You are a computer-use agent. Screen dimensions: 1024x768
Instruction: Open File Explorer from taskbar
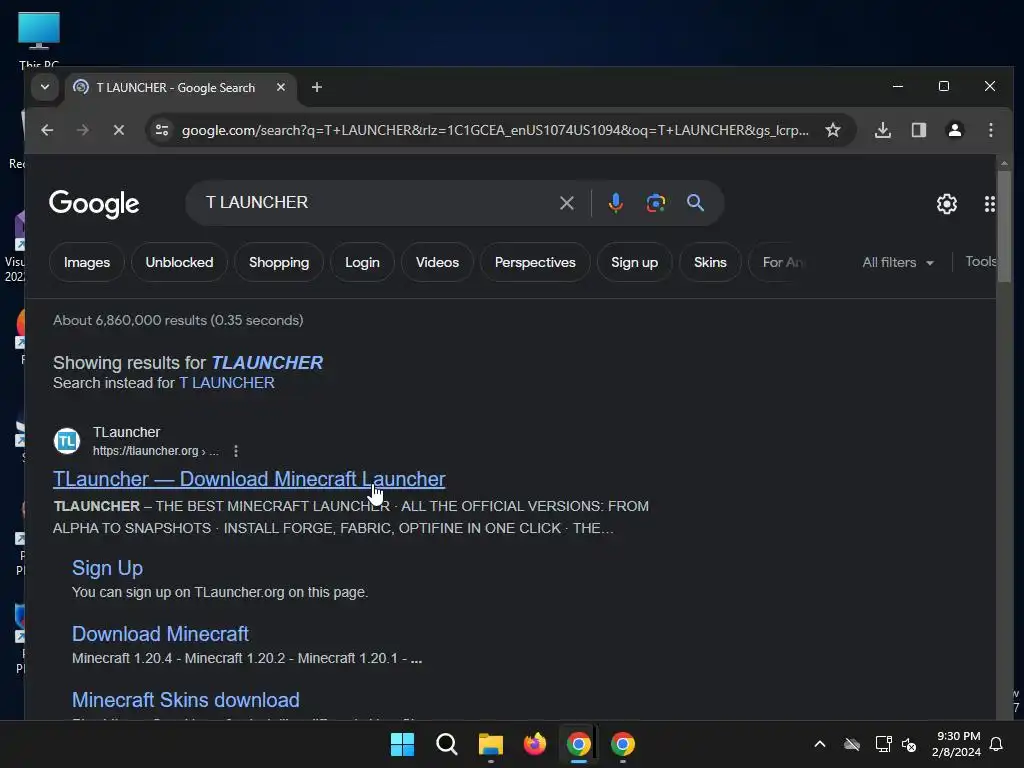(x=490, y=744)
